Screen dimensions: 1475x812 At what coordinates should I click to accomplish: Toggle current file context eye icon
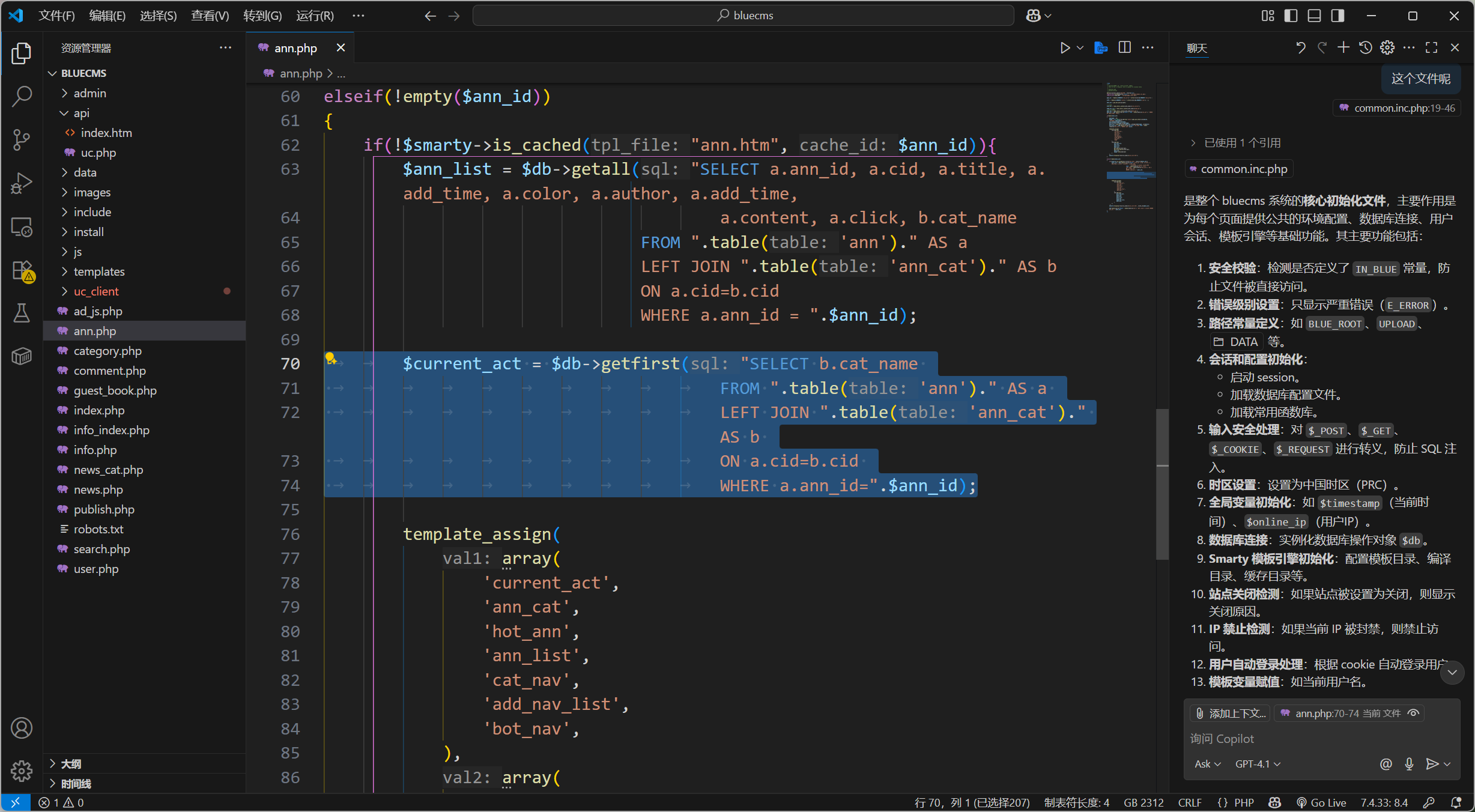coord(1413,713)
